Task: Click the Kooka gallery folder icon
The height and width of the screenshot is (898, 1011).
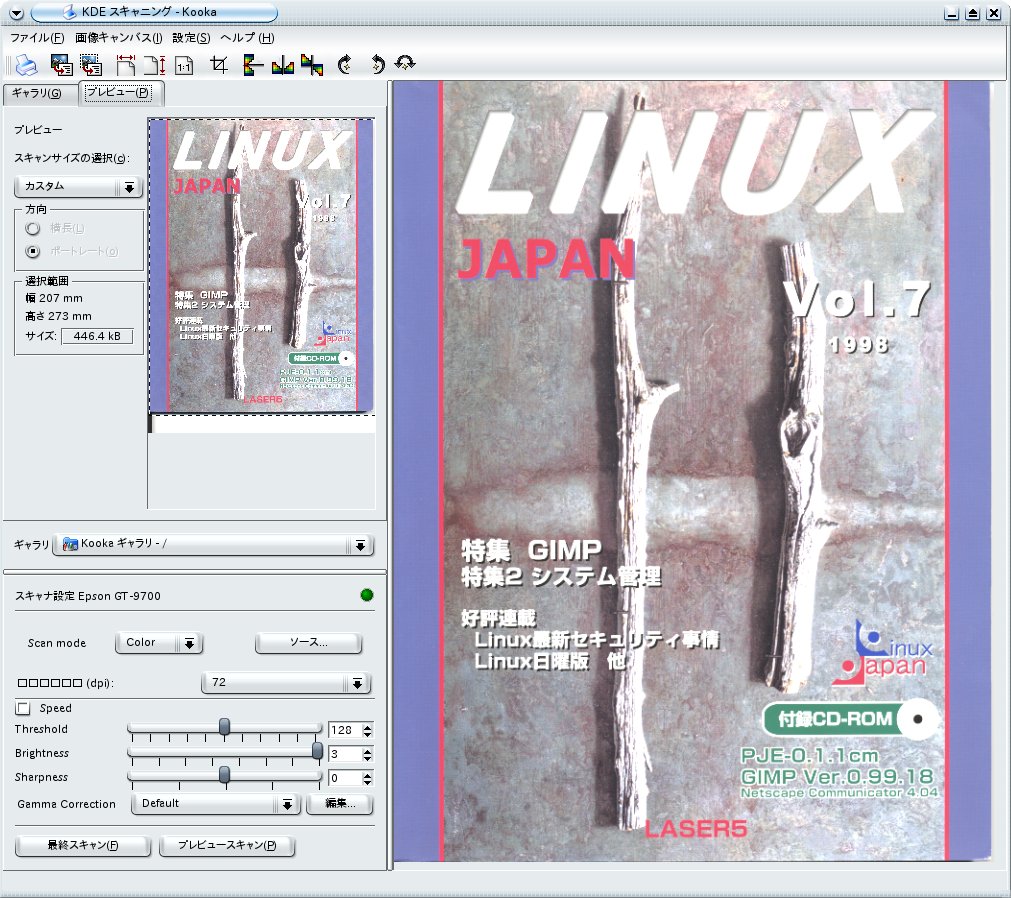Action: point(70,545)
